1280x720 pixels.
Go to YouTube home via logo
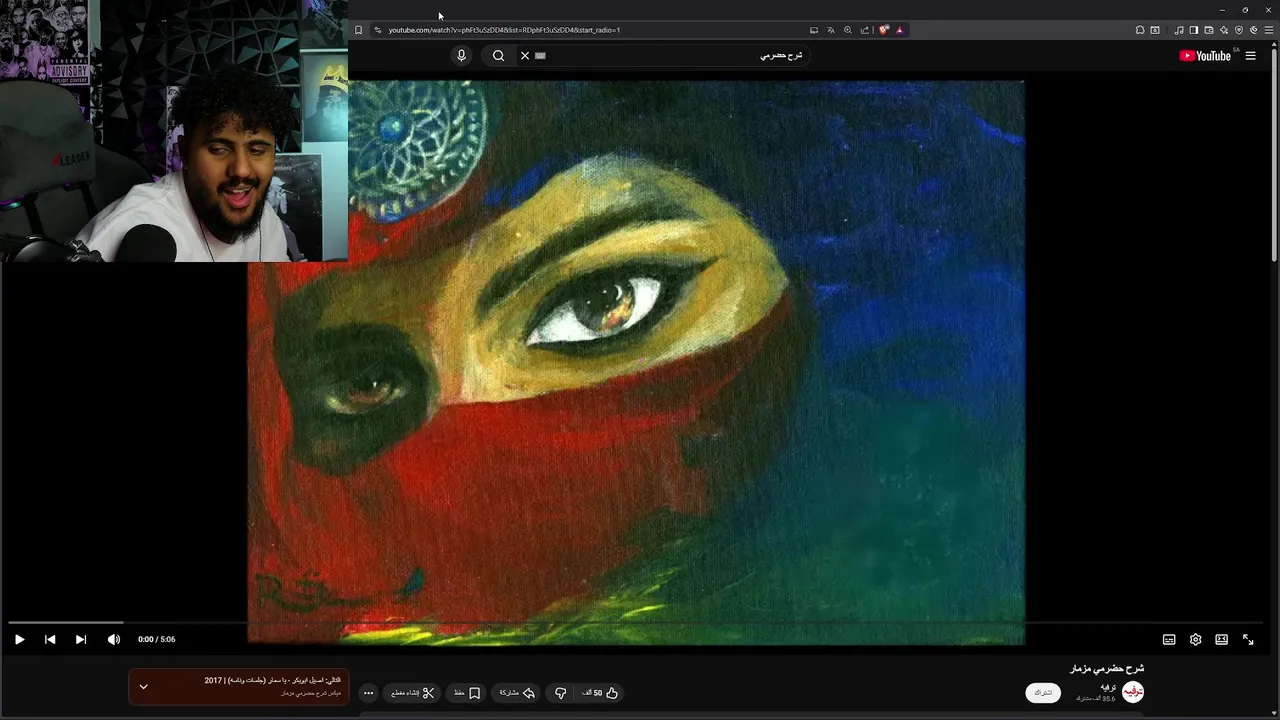tap(1205, 55)
